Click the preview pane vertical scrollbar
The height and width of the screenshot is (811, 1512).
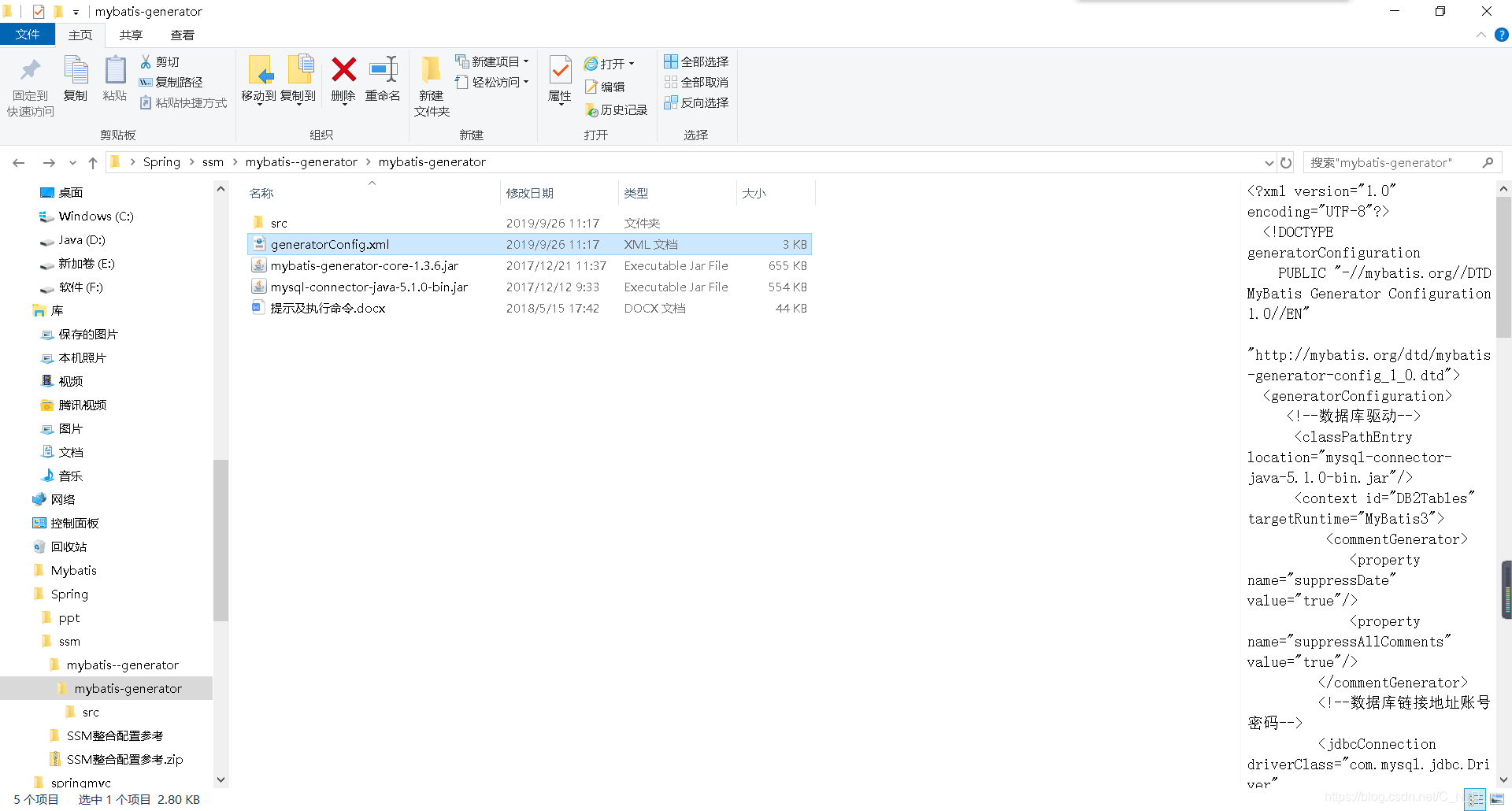pos(1503,268)
